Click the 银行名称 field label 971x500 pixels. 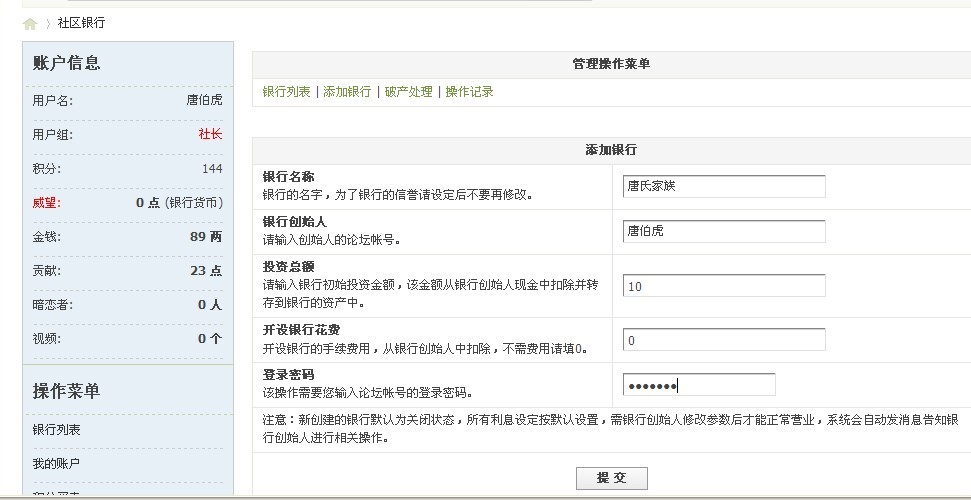tap(289, 177)
